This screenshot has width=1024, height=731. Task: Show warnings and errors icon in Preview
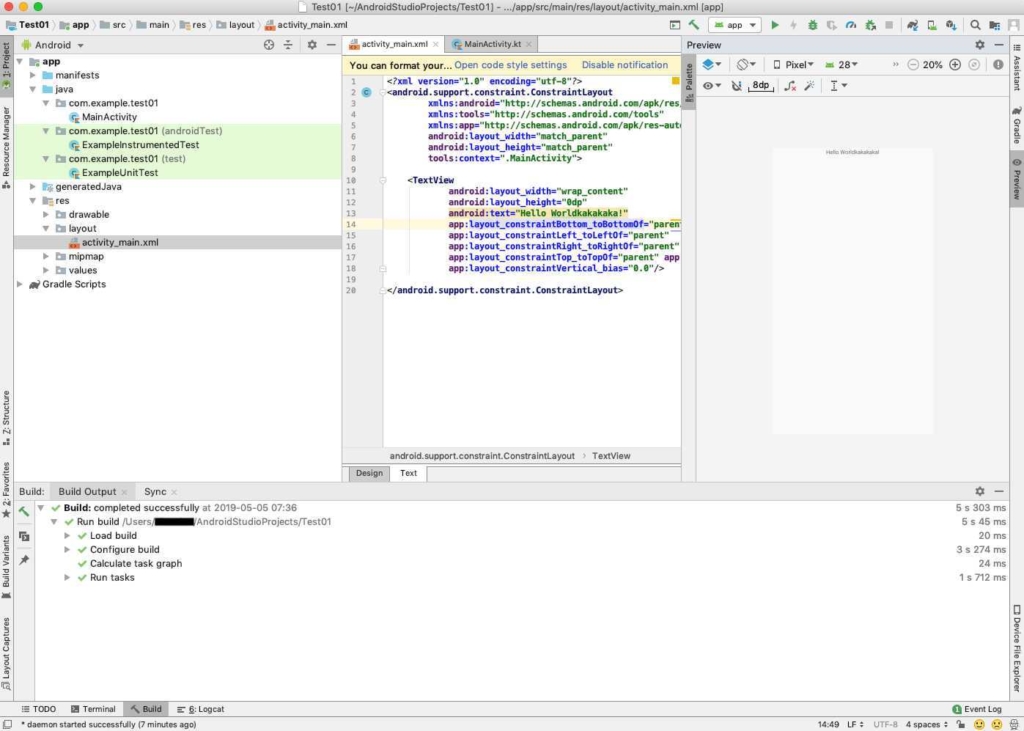click(998, 65)
